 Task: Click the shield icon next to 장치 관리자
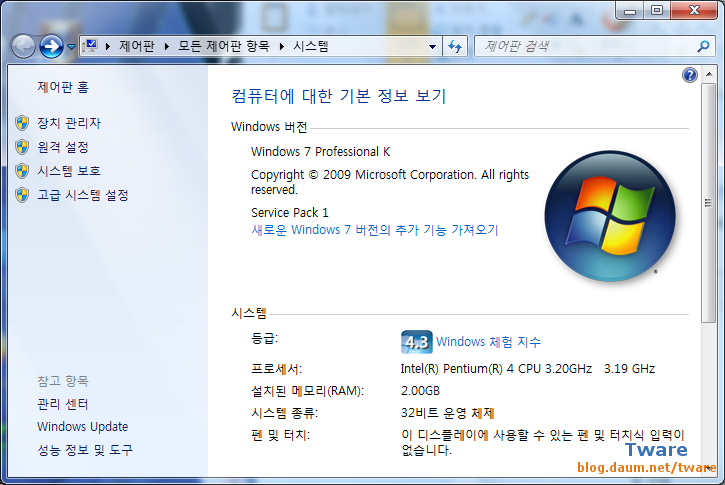[x=22, y=123]
